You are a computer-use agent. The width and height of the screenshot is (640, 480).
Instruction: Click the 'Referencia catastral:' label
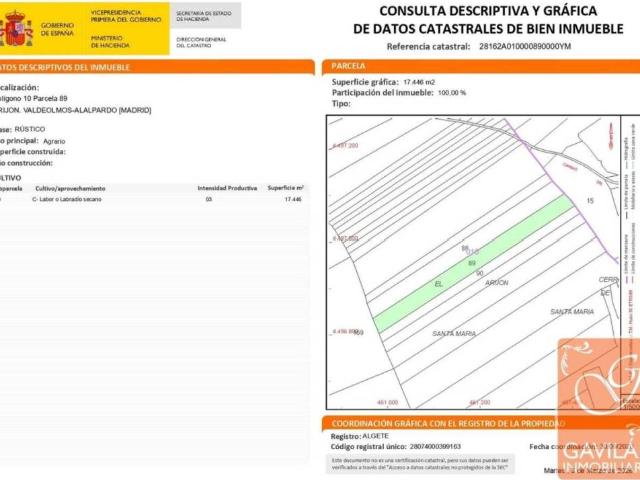coord(429,47)
